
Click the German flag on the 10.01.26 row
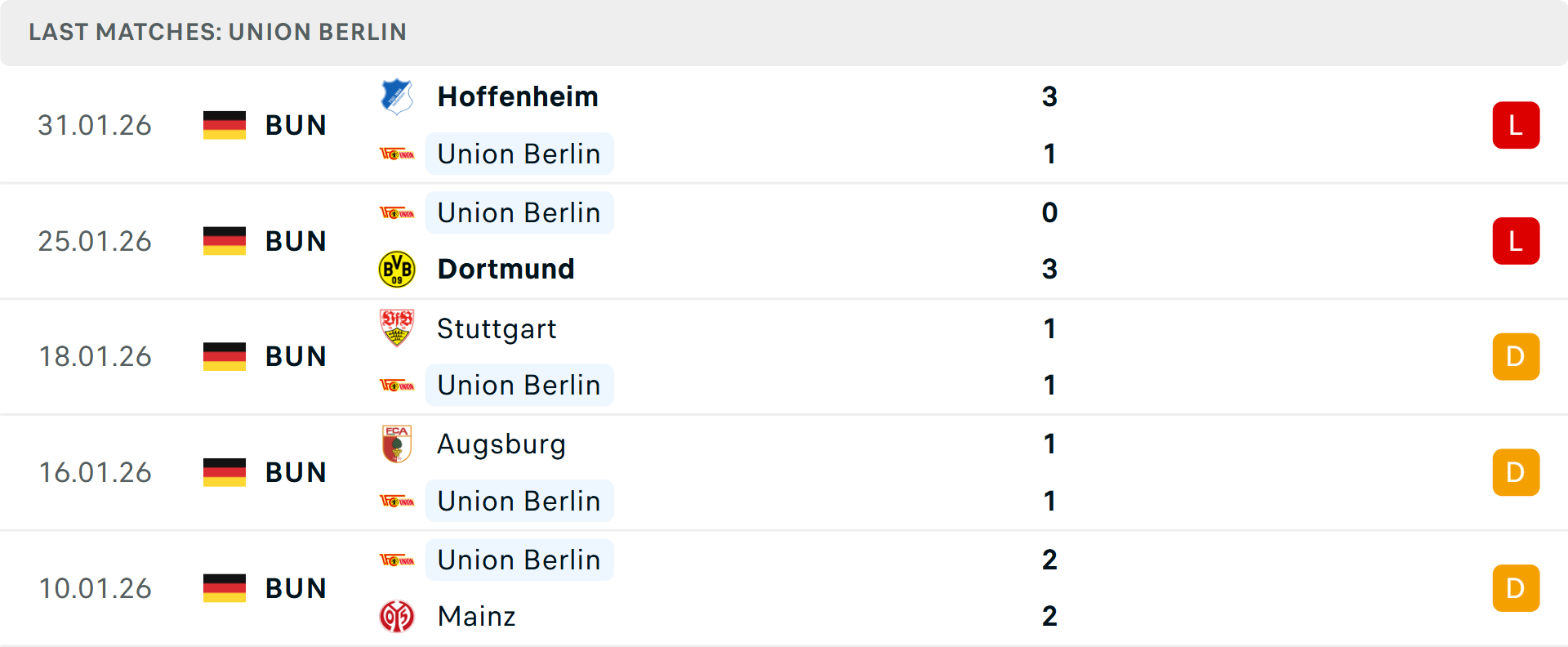pyautogui.click(x=224, y=587)
